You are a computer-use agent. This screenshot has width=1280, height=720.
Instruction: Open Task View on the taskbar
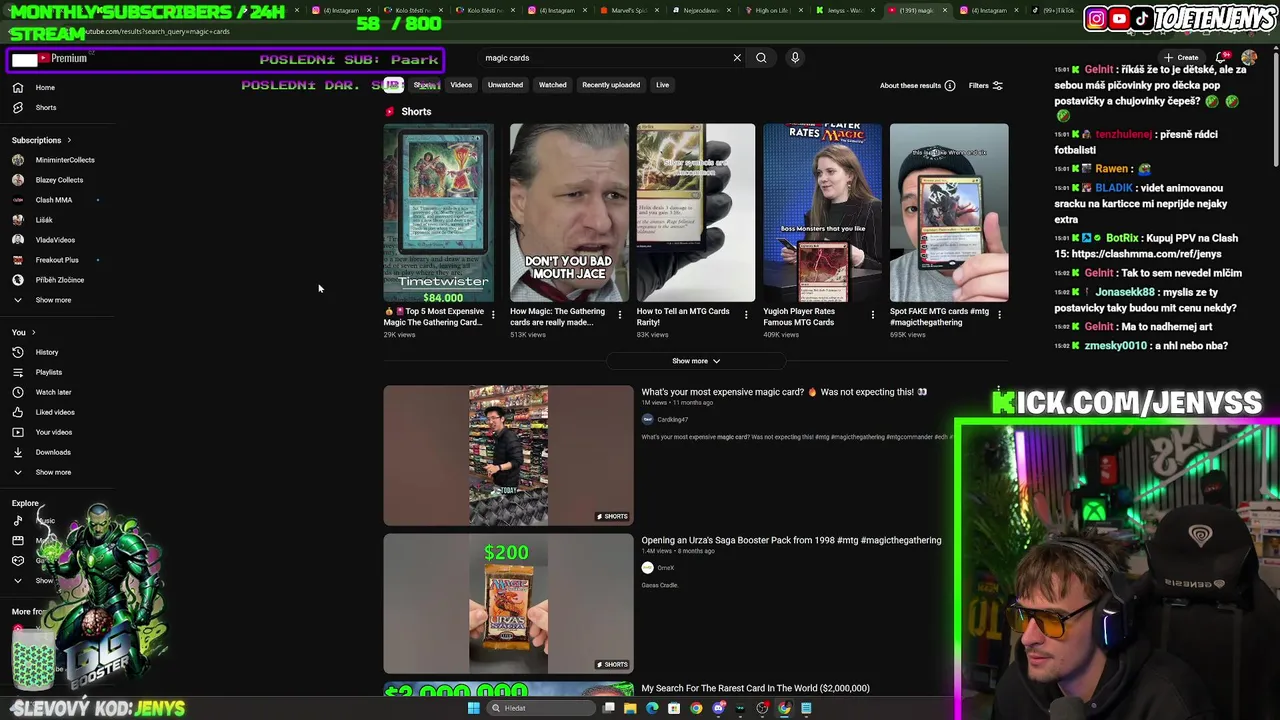608,708
